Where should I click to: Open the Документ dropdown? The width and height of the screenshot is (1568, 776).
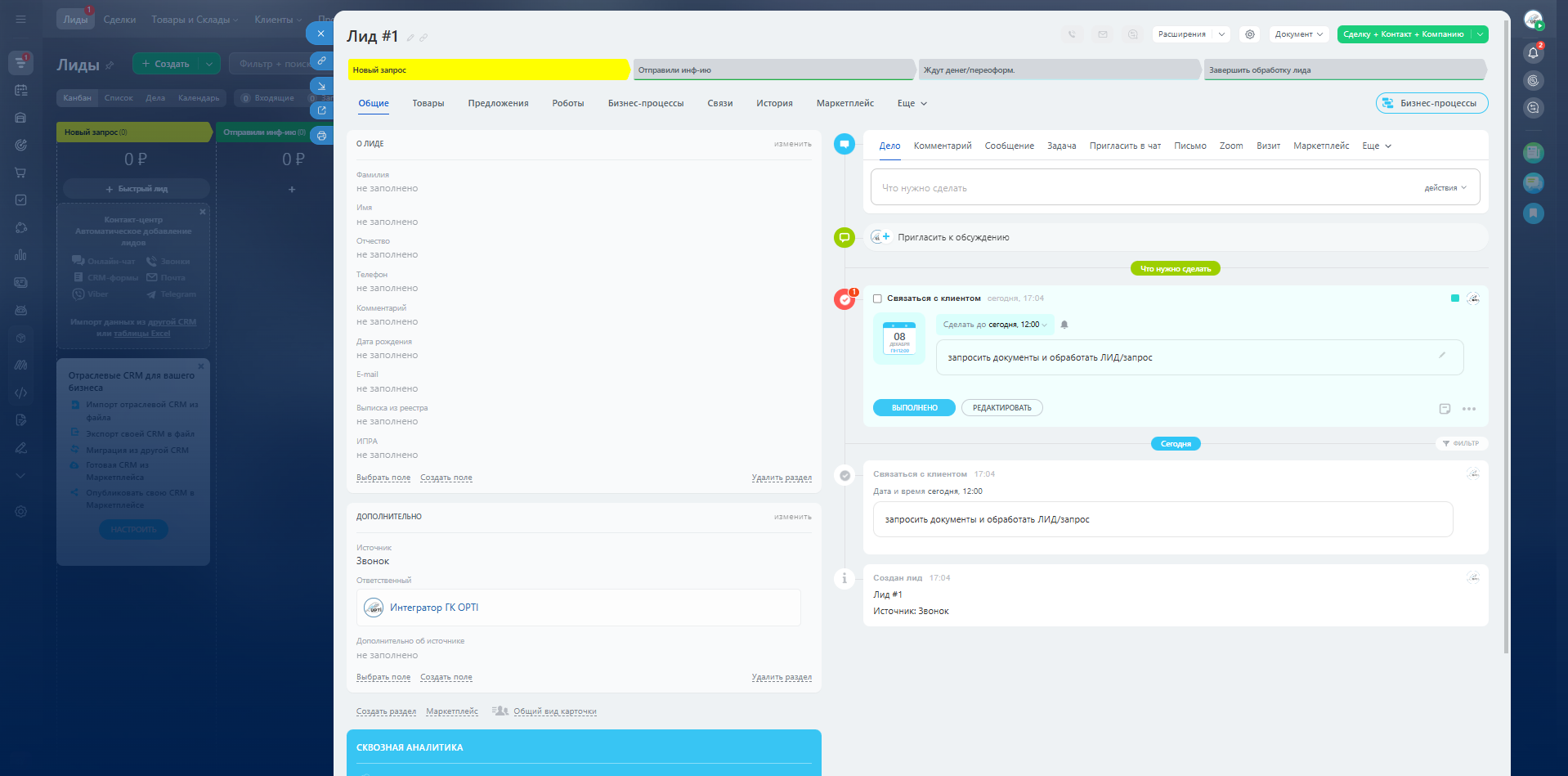pyautogui.click(x=1298, y=34)
